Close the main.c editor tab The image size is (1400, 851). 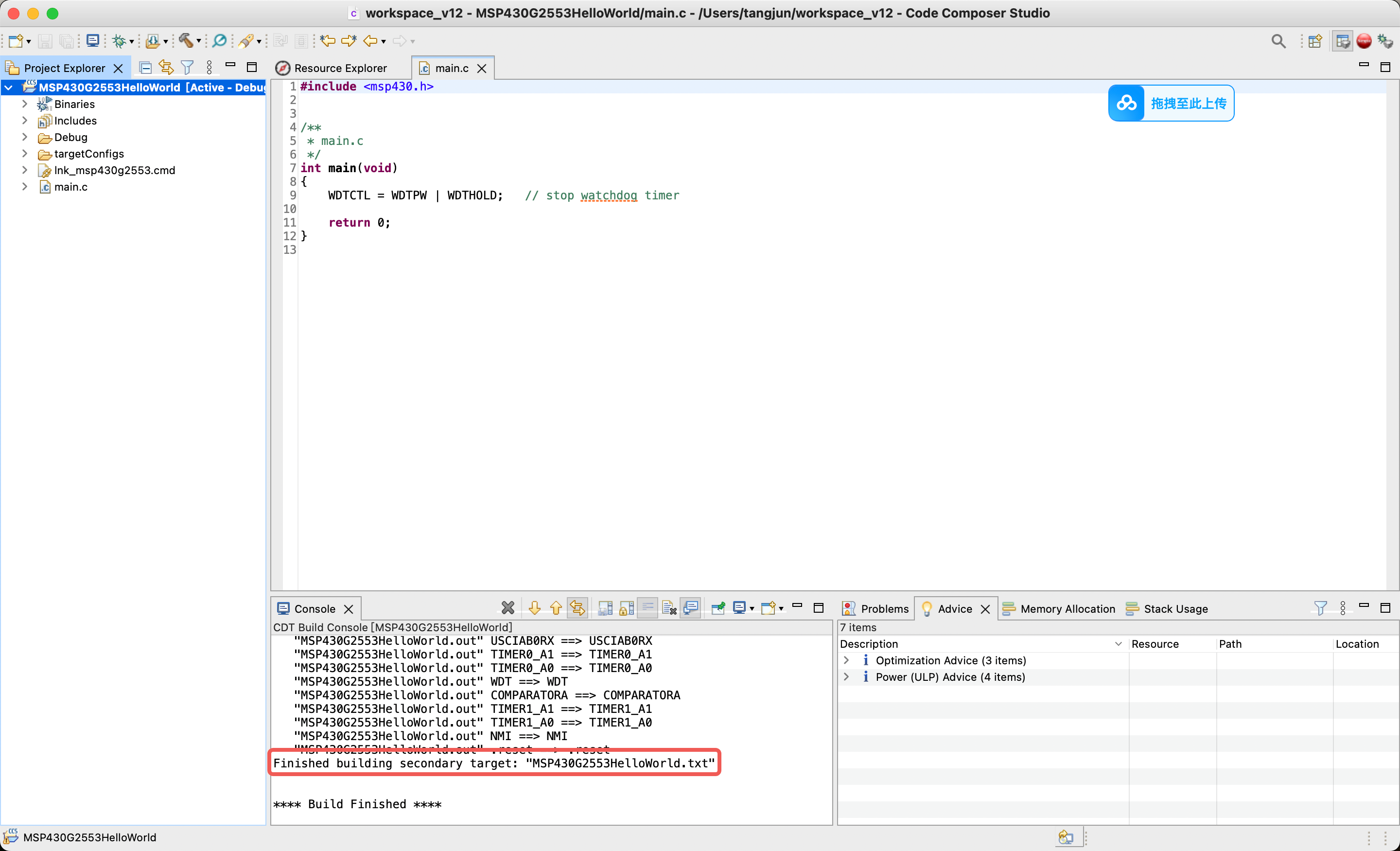(x=482, y=68)
